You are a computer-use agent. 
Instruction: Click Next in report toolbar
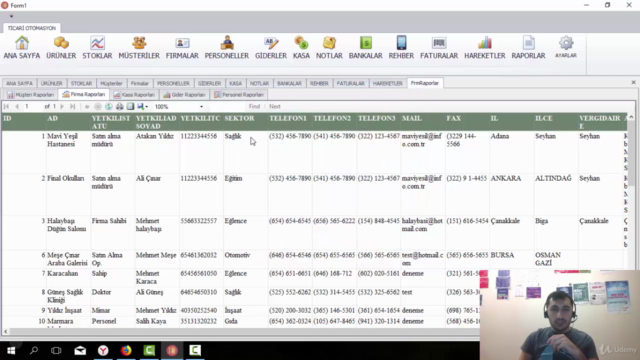pos(275,107)
